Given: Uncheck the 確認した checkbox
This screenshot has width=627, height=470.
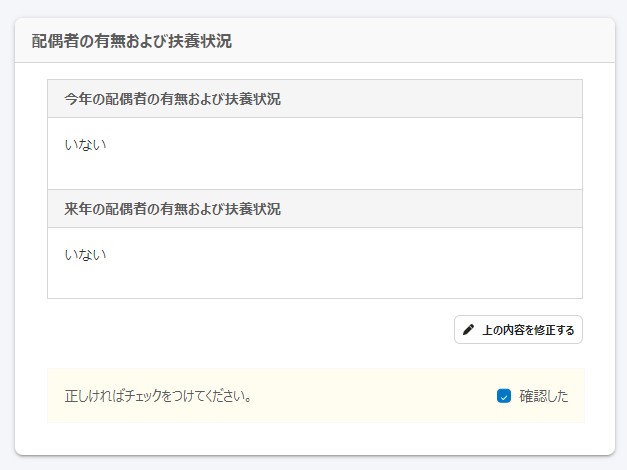Looking at the screenshot, I should pos(504,396).
